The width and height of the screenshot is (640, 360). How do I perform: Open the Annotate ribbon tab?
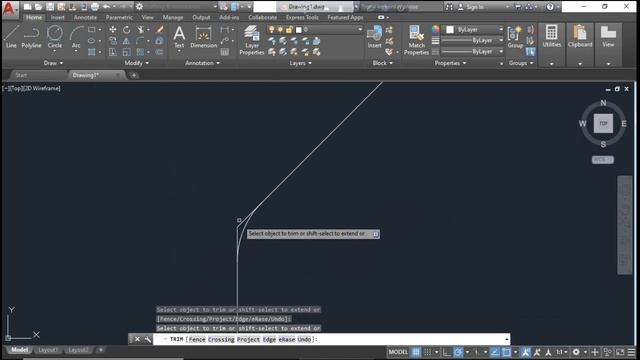click(x=85, y=17)
